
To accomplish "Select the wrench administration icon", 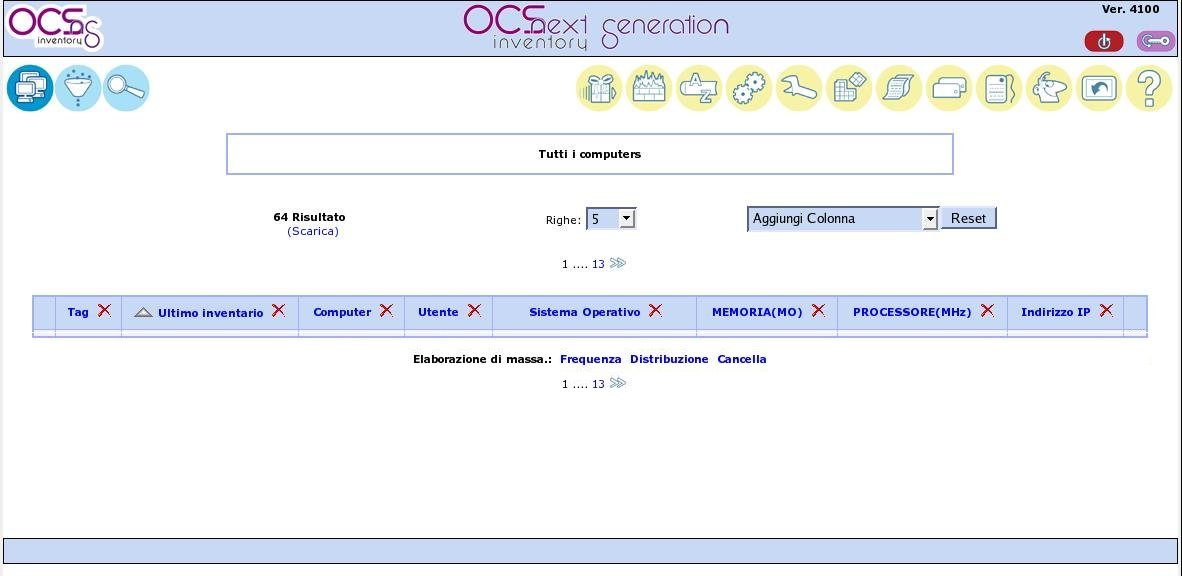I will pos(798,88).
